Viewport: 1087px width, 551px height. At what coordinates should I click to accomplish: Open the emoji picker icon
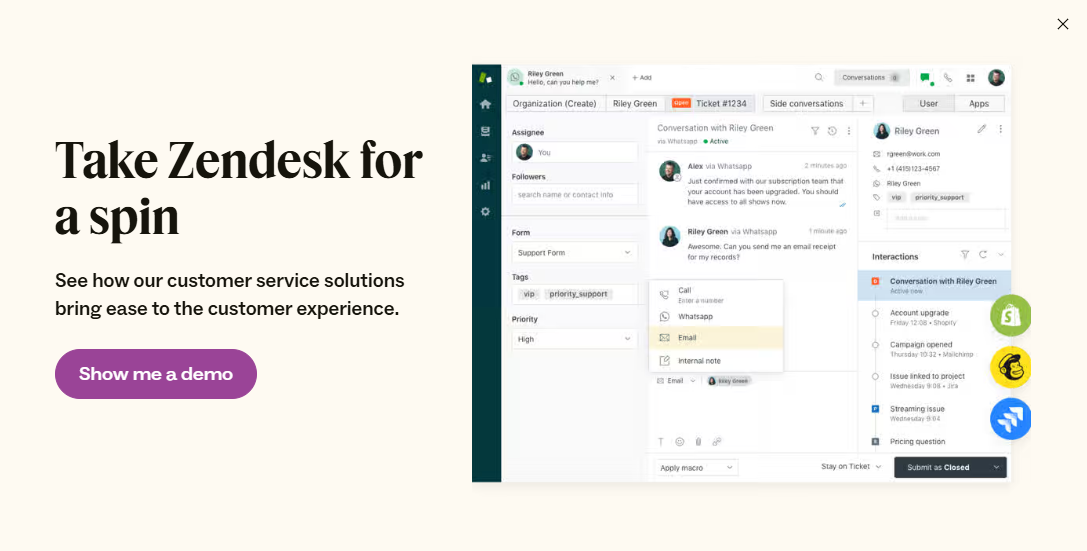coord(679,441)
